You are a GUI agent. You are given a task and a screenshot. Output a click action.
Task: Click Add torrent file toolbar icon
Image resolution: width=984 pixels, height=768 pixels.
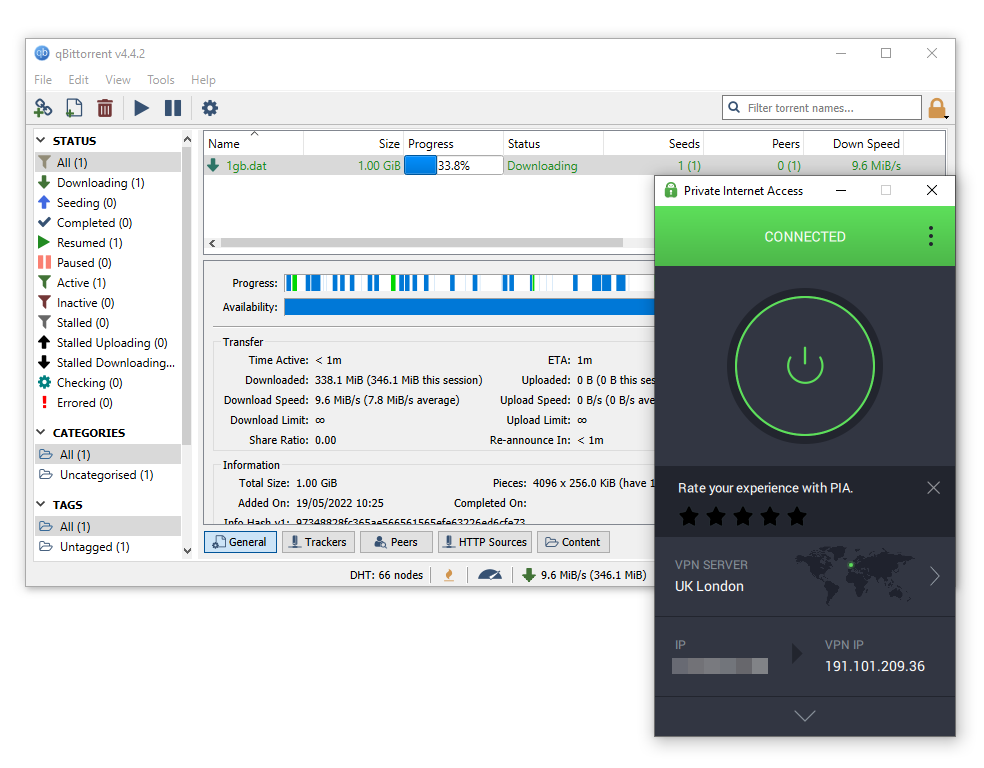(74, 108)
